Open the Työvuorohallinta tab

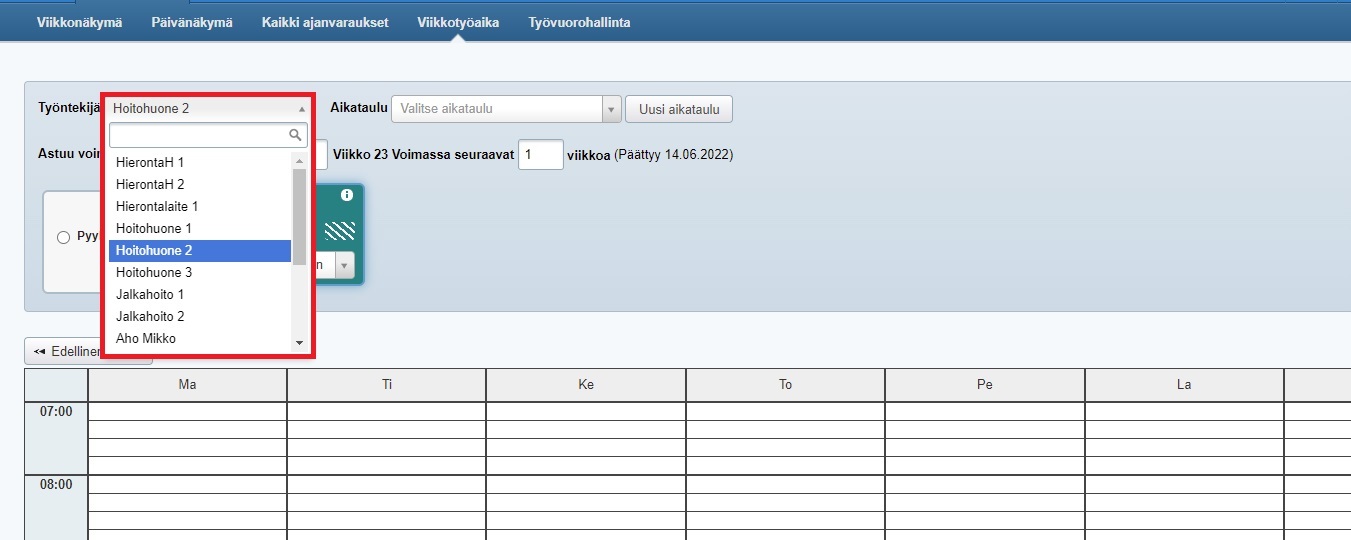click(579, 22)
